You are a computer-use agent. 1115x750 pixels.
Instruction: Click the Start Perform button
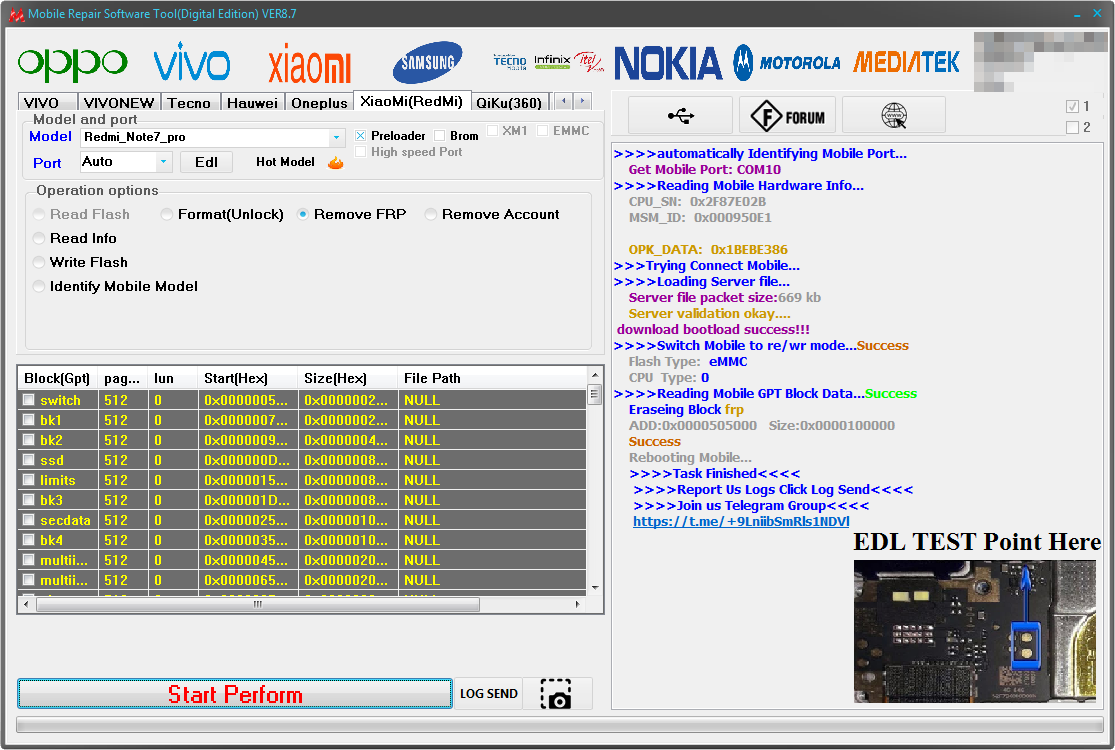[x=235, y=694]
